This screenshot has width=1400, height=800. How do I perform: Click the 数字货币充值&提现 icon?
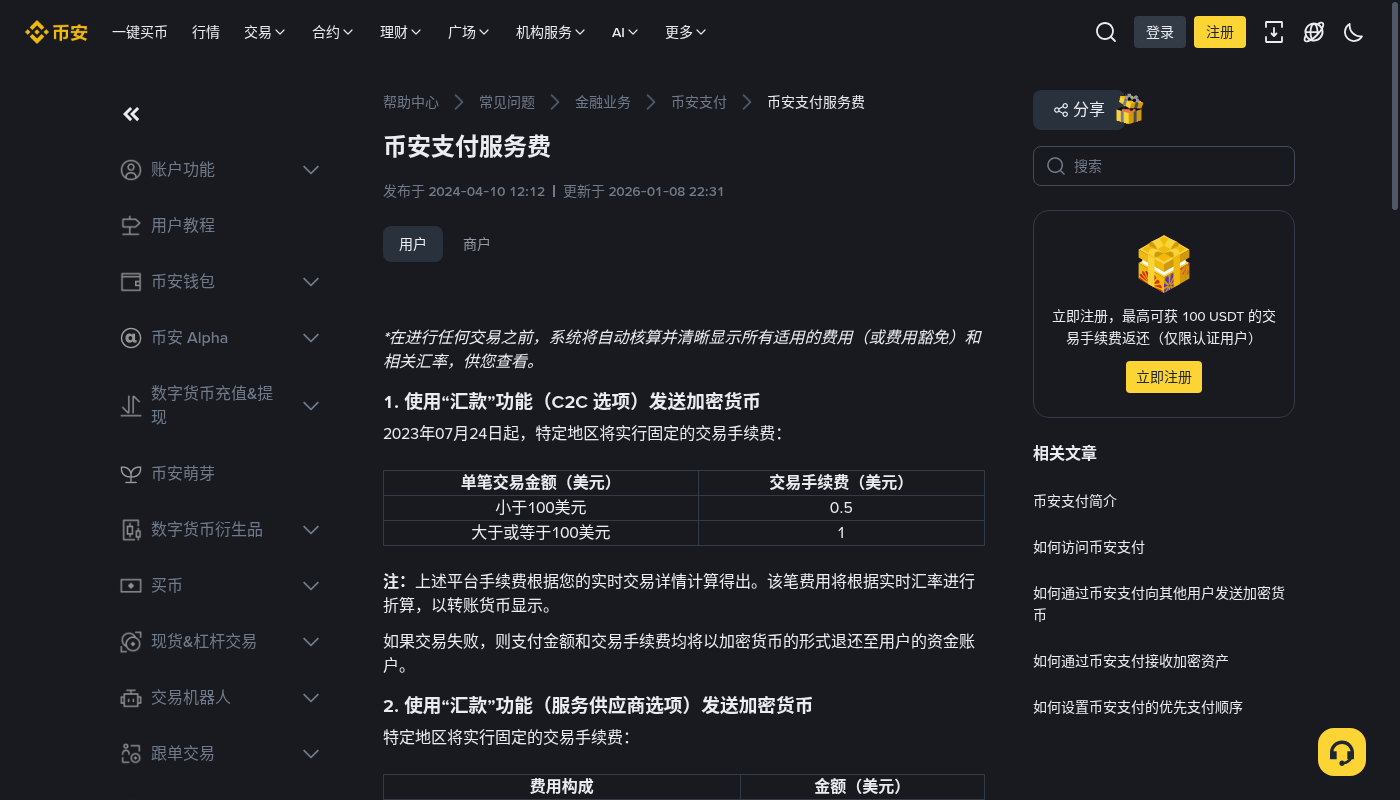pos(131,406)
